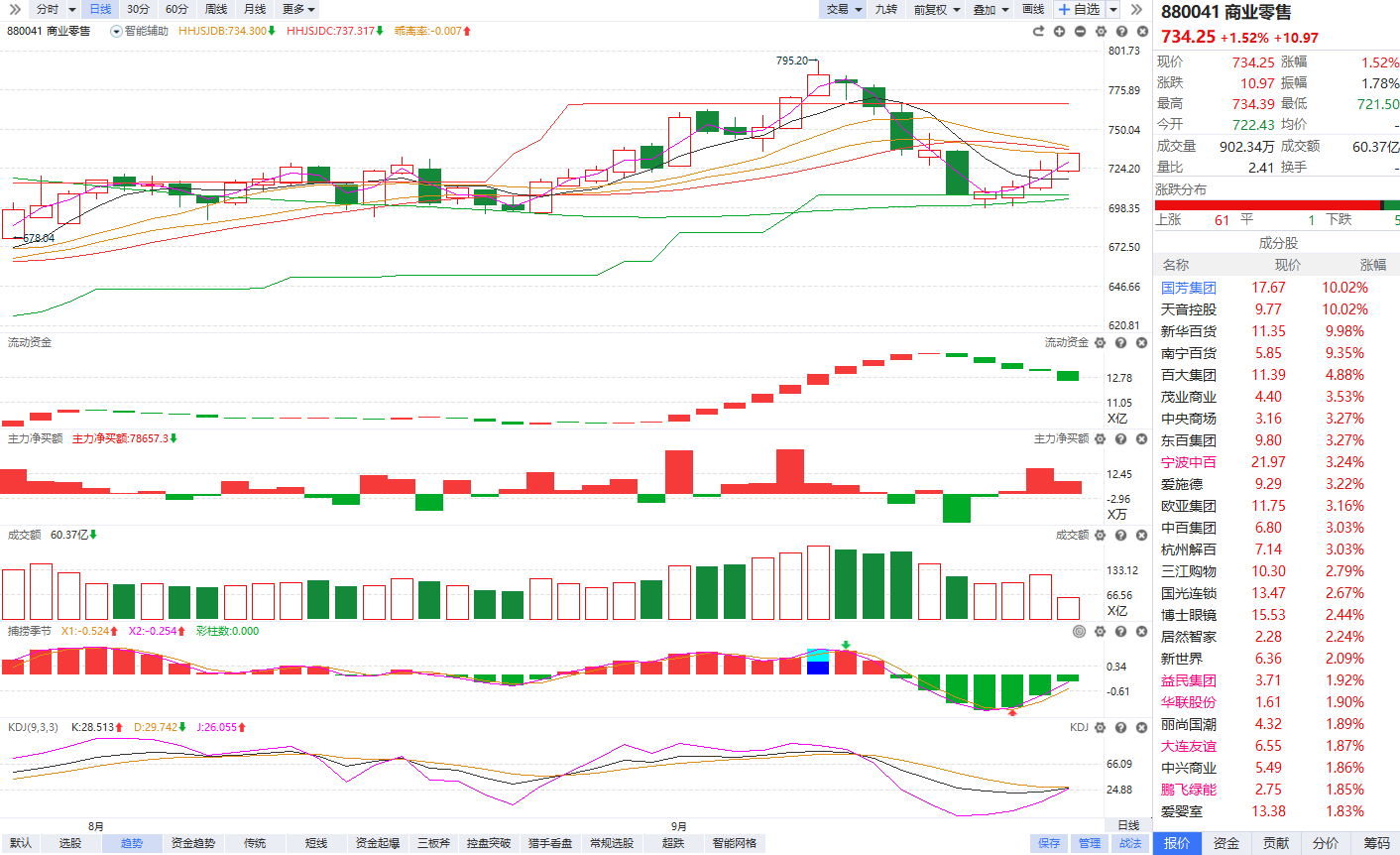
Task: Select the 资金趋势 template tab at bottom
Action: click(x=192, y=843)
